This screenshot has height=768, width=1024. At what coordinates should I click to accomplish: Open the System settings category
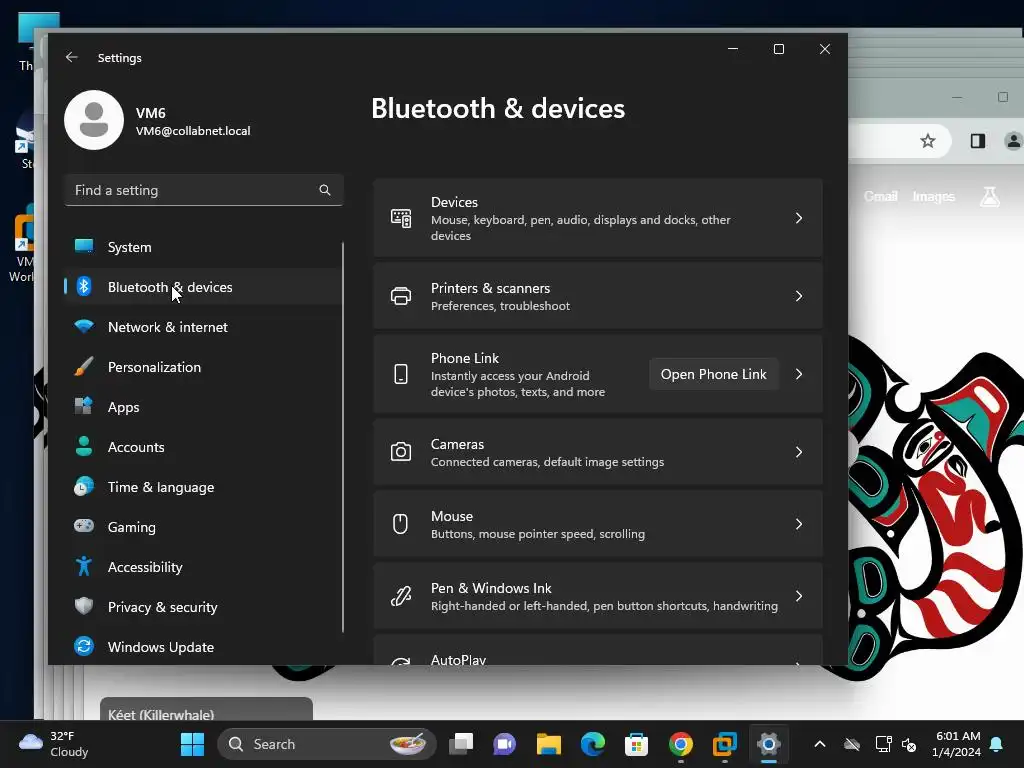coord(202,247)
